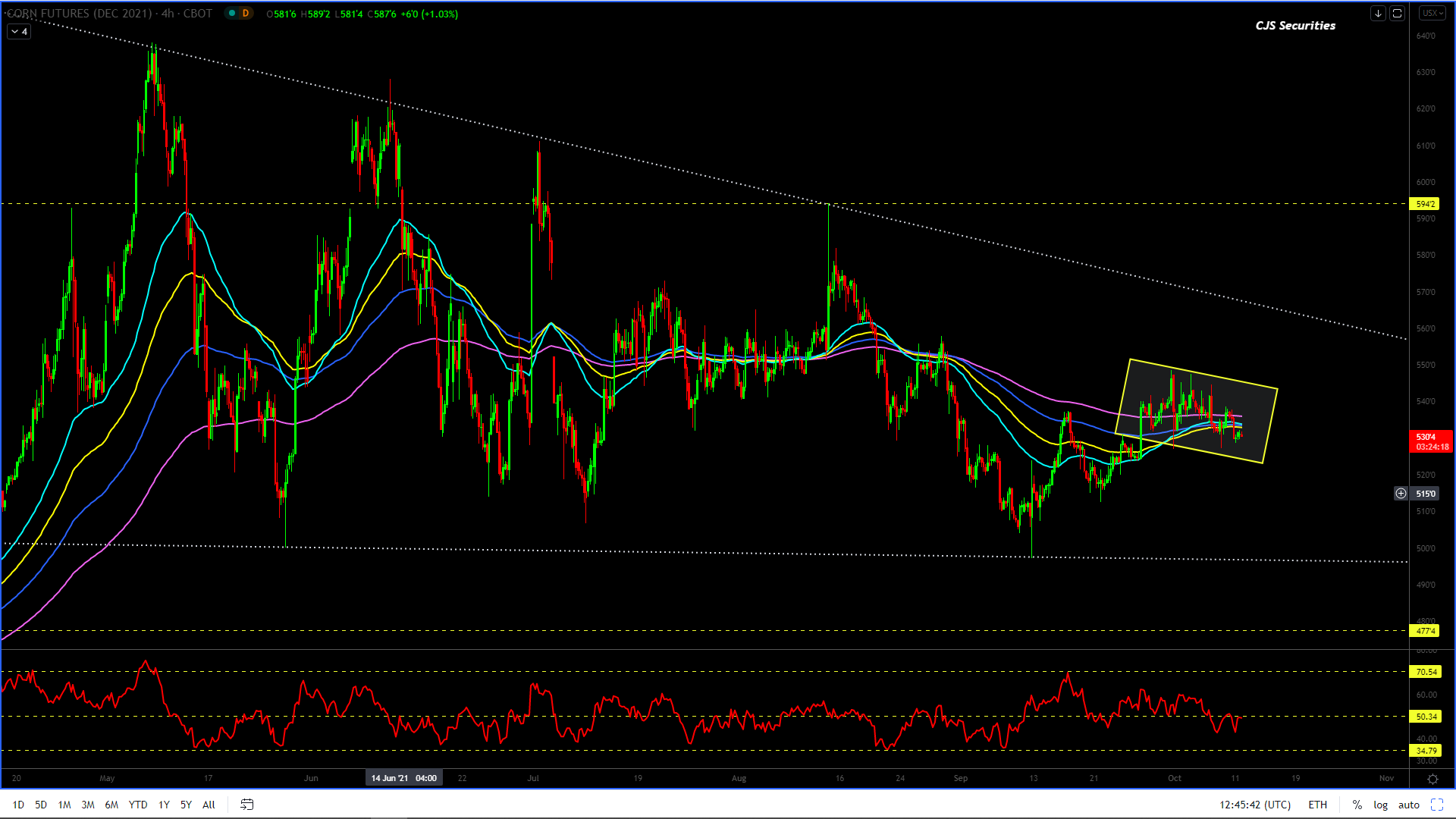Click the yellow 594'2 price level label
Screen dimensions: 1456x819
pyautogui.click(x=1425, y=204)
